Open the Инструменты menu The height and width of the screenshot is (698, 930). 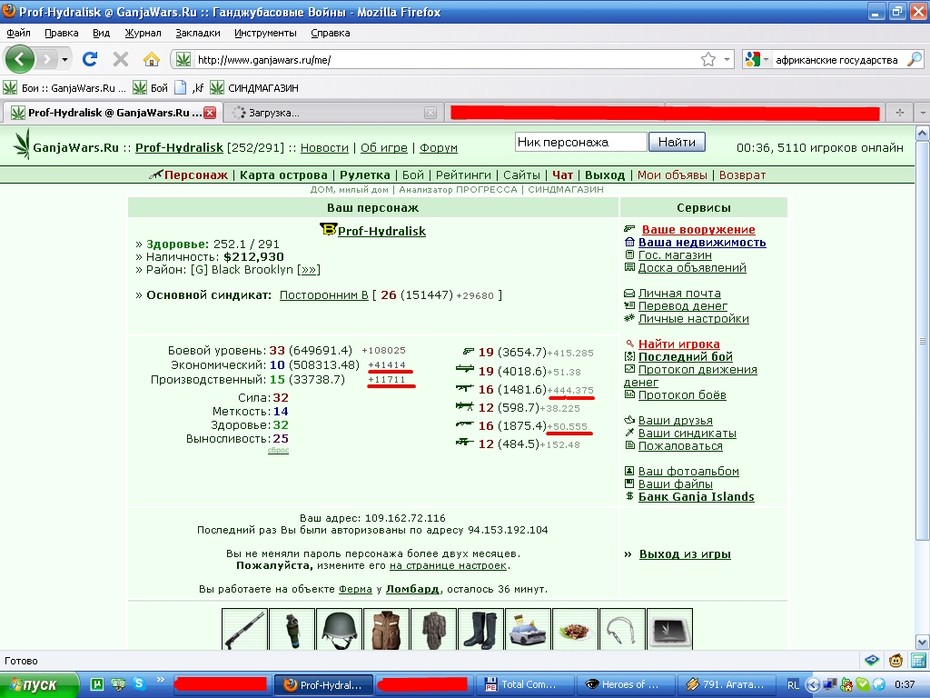click(265, 33)
